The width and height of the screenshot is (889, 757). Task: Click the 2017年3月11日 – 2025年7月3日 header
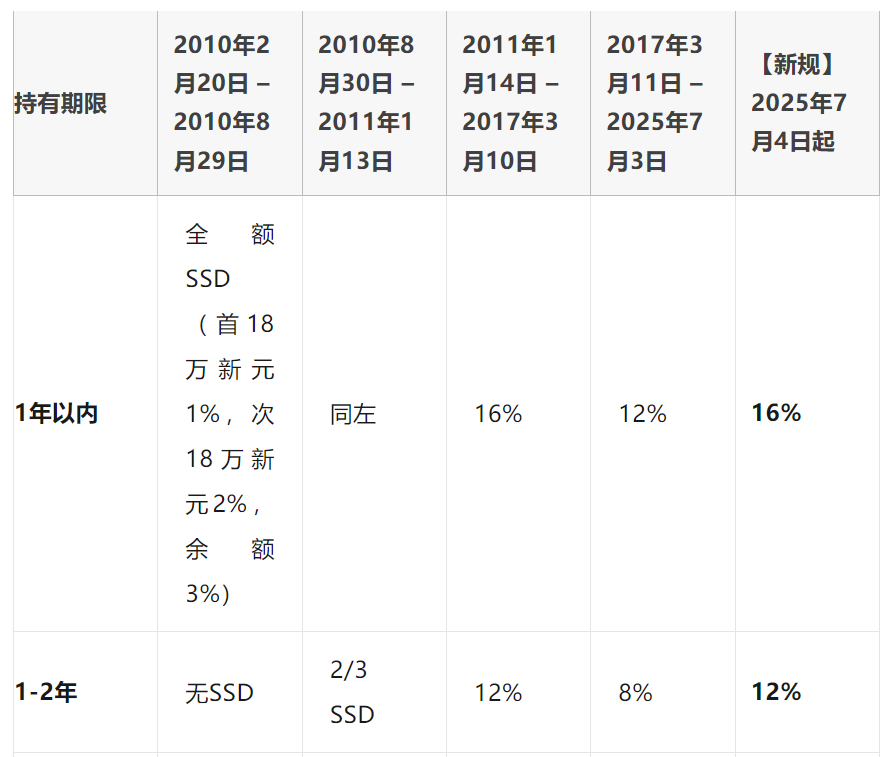pos(655,103)
